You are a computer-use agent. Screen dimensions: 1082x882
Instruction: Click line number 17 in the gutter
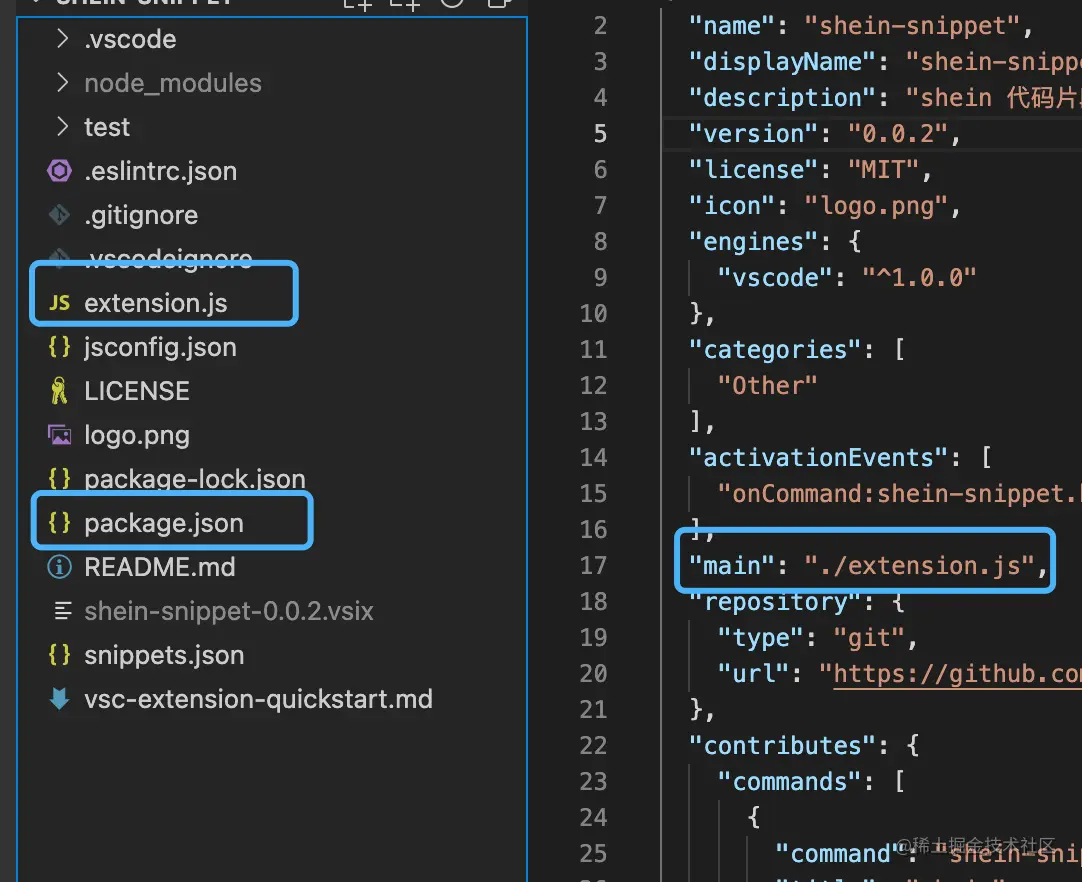[593, 566]
